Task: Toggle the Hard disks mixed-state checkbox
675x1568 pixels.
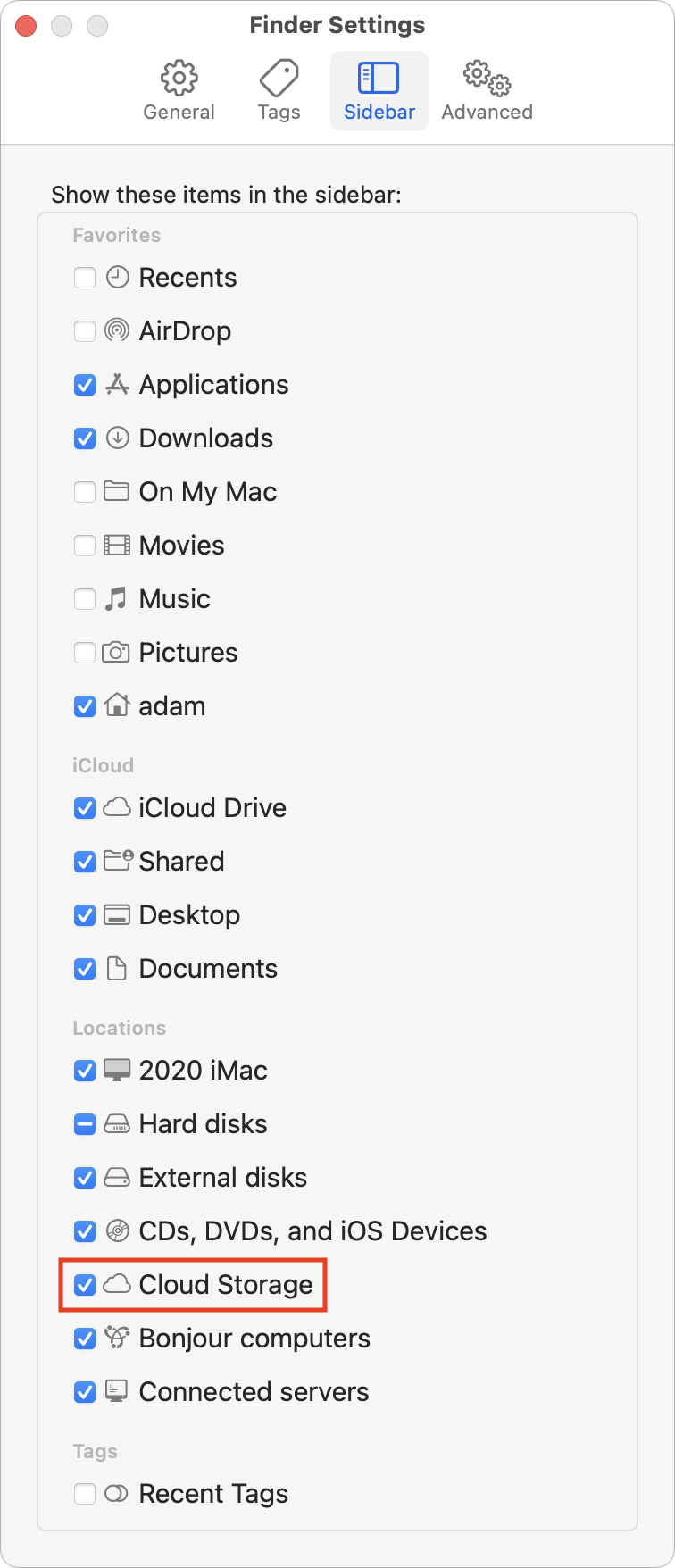Action: 85,1124
